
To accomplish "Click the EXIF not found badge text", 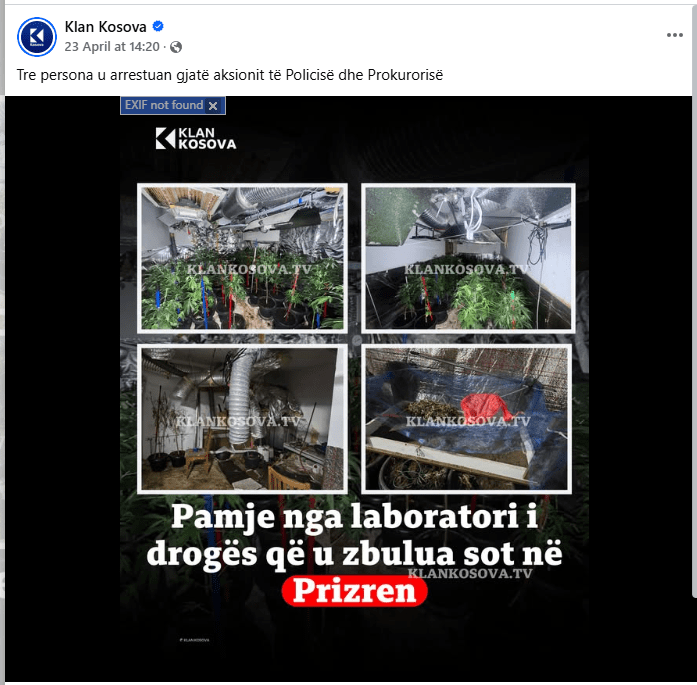I will pyautogui.click(x=164, y=105).
